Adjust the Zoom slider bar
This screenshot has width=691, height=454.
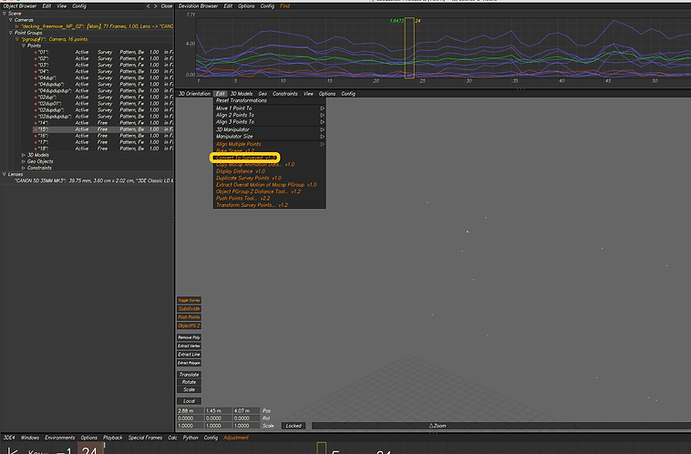pyautogui.click(x=501, y=426)
